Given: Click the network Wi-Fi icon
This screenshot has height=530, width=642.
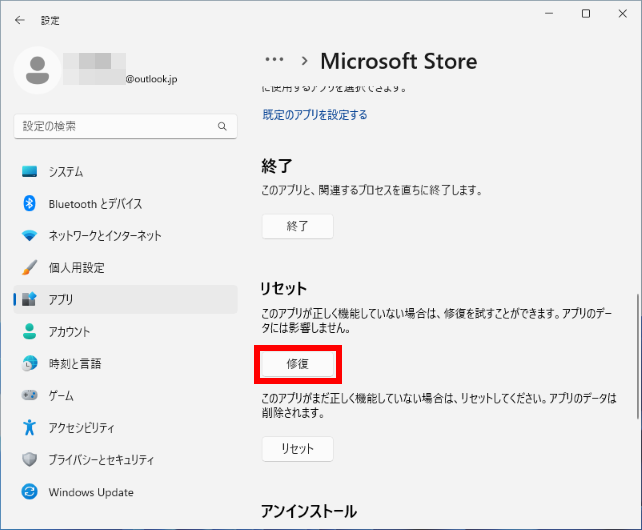Looking at the screenshot, I should pyautogui.click(x=29, y=236).
